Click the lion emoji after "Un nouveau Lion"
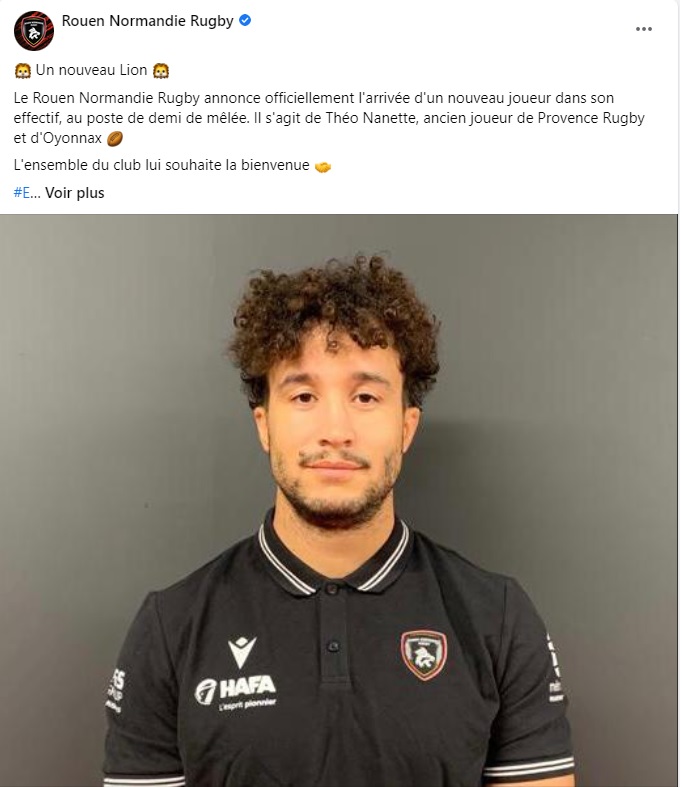682x787 pixels. (x=161, y=71)
